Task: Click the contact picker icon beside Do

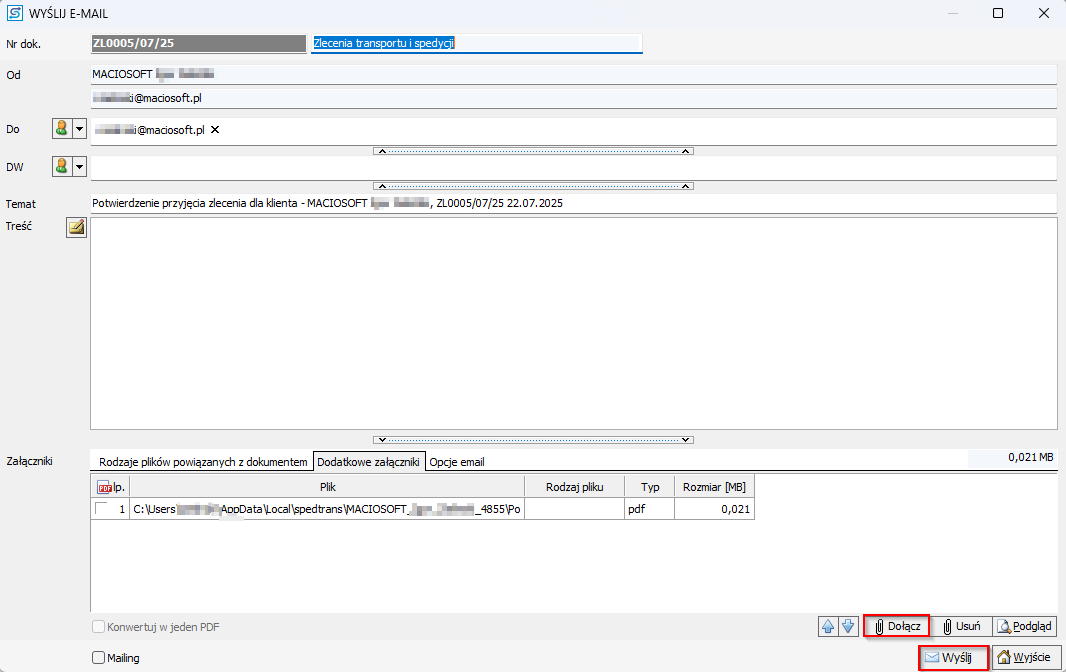Action: [62, 129]
